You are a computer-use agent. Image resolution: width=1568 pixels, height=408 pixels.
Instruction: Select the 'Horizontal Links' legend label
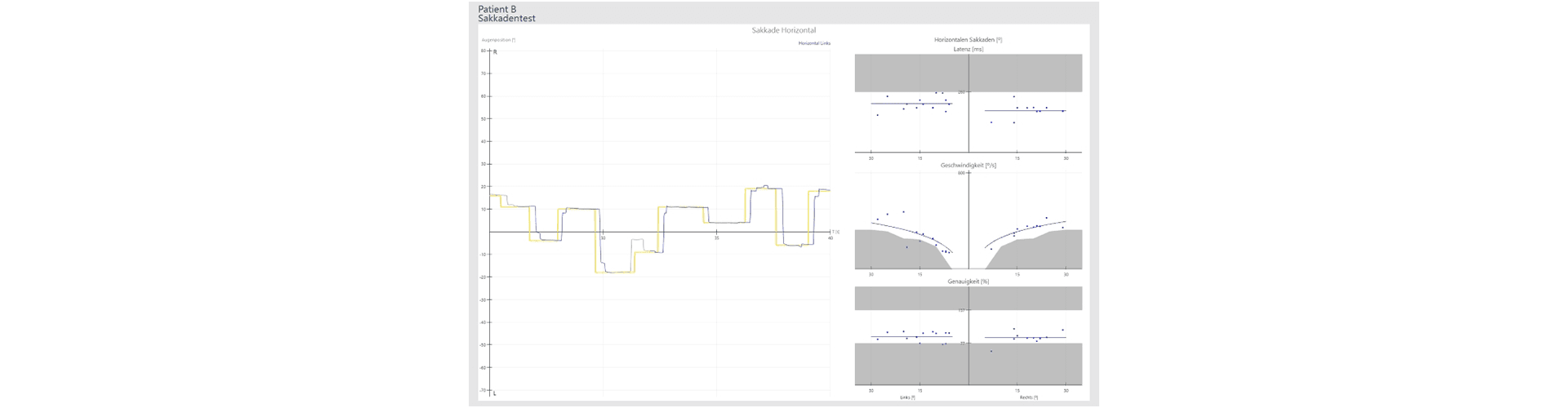pyautogui.click(x=813, y=42)
